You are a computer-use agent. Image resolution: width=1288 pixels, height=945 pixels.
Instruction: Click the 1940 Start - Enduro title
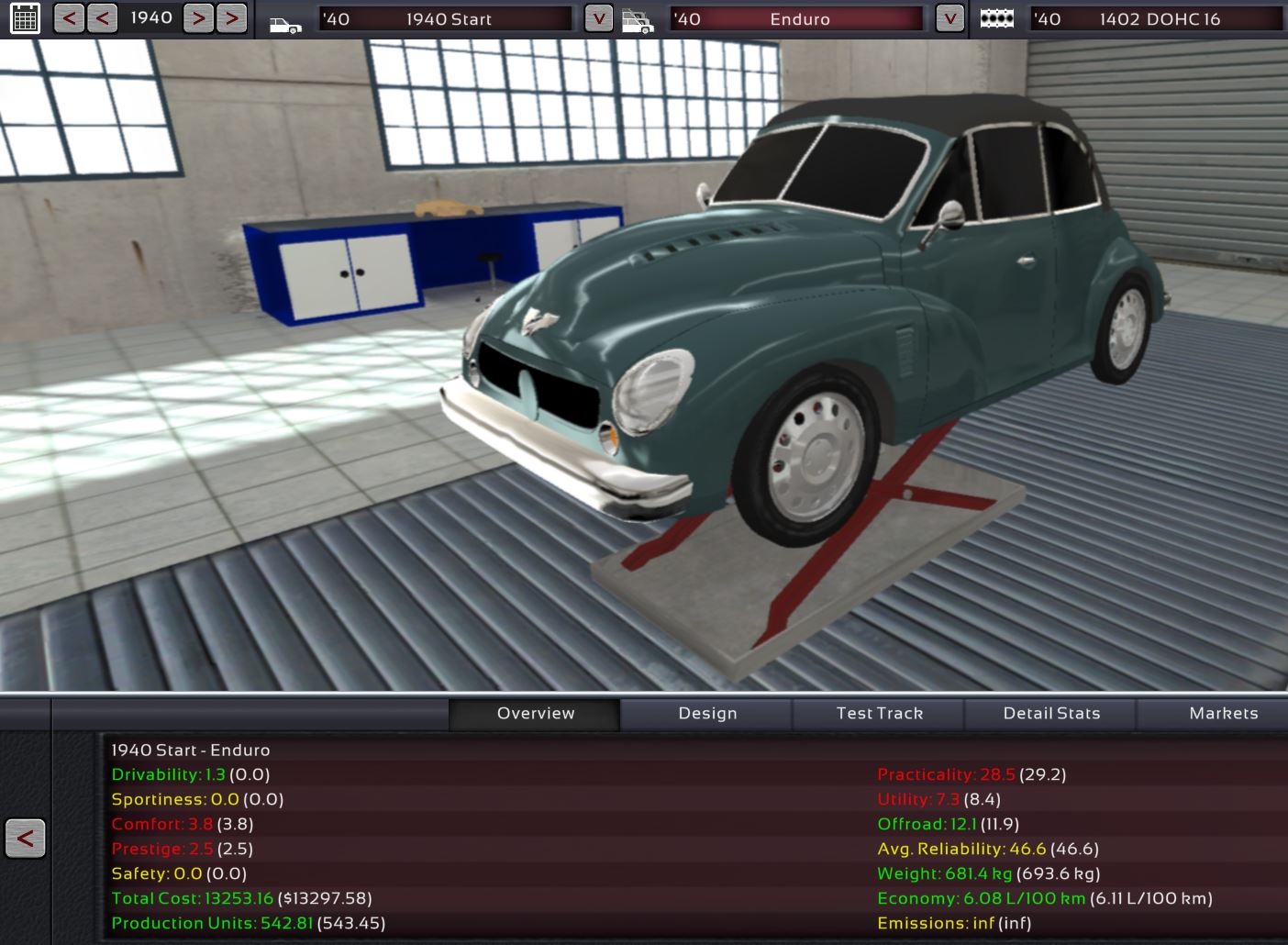(191, 750)
